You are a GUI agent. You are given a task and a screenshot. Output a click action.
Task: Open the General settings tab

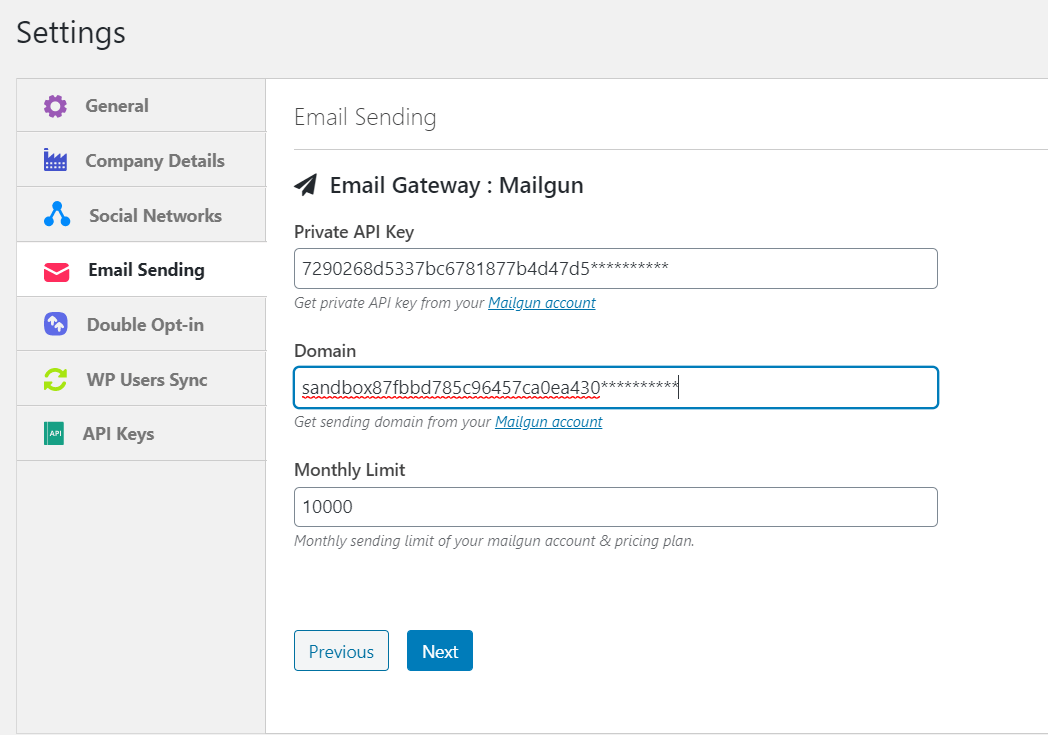116,105
